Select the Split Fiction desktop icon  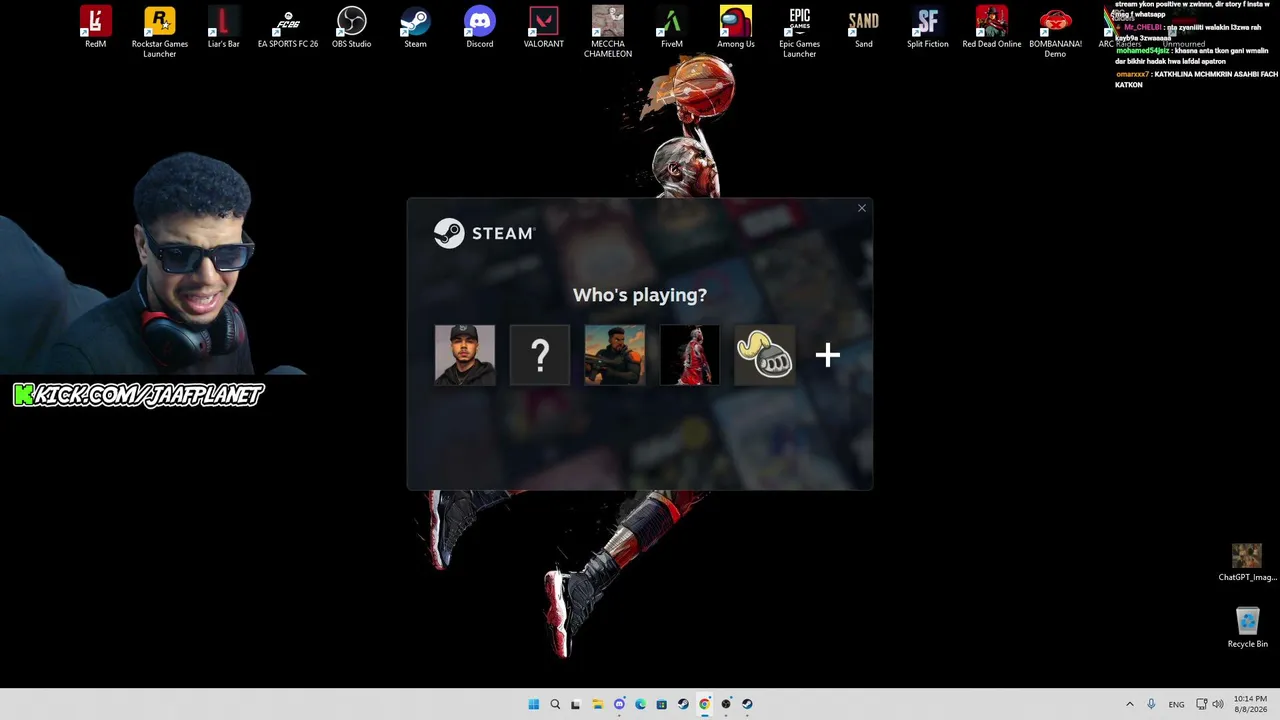[x=928, y=28]
